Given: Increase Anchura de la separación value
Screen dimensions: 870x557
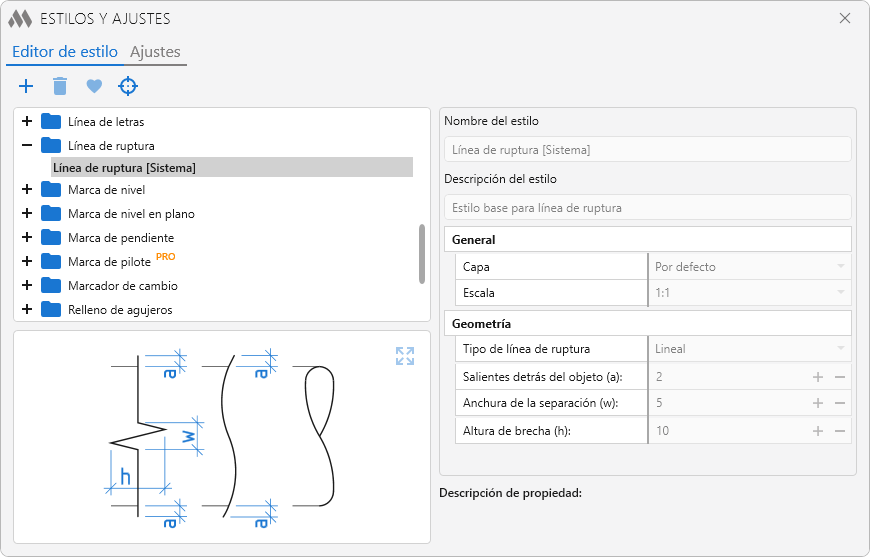Looking at the screenshot, I should click(817, 404).
